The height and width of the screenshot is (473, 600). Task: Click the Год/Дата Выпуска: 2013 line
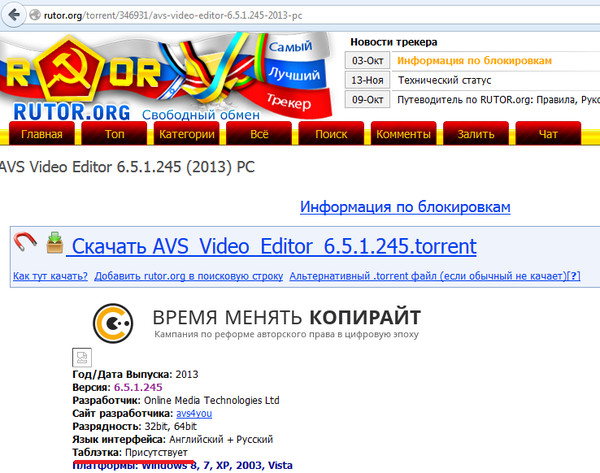click(135, 374)
